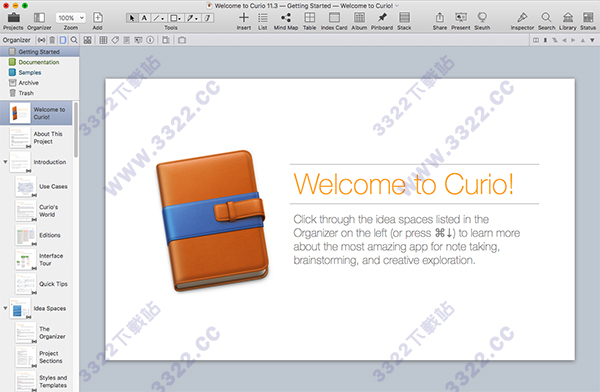The width and height of the screenshot is (600, 392).
Task: Collapse the Introduction group triangle
Action: [5, 162]
